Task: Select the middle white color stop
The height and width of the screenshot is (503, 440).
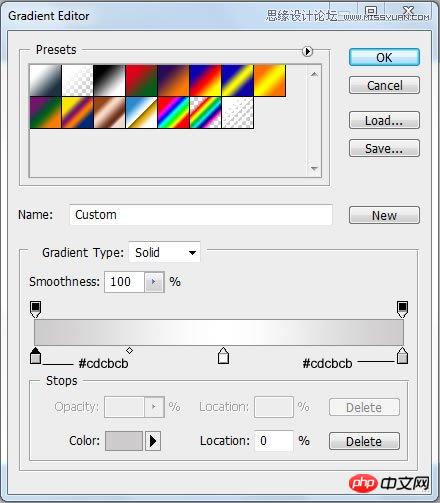Action: coord(223,355)
